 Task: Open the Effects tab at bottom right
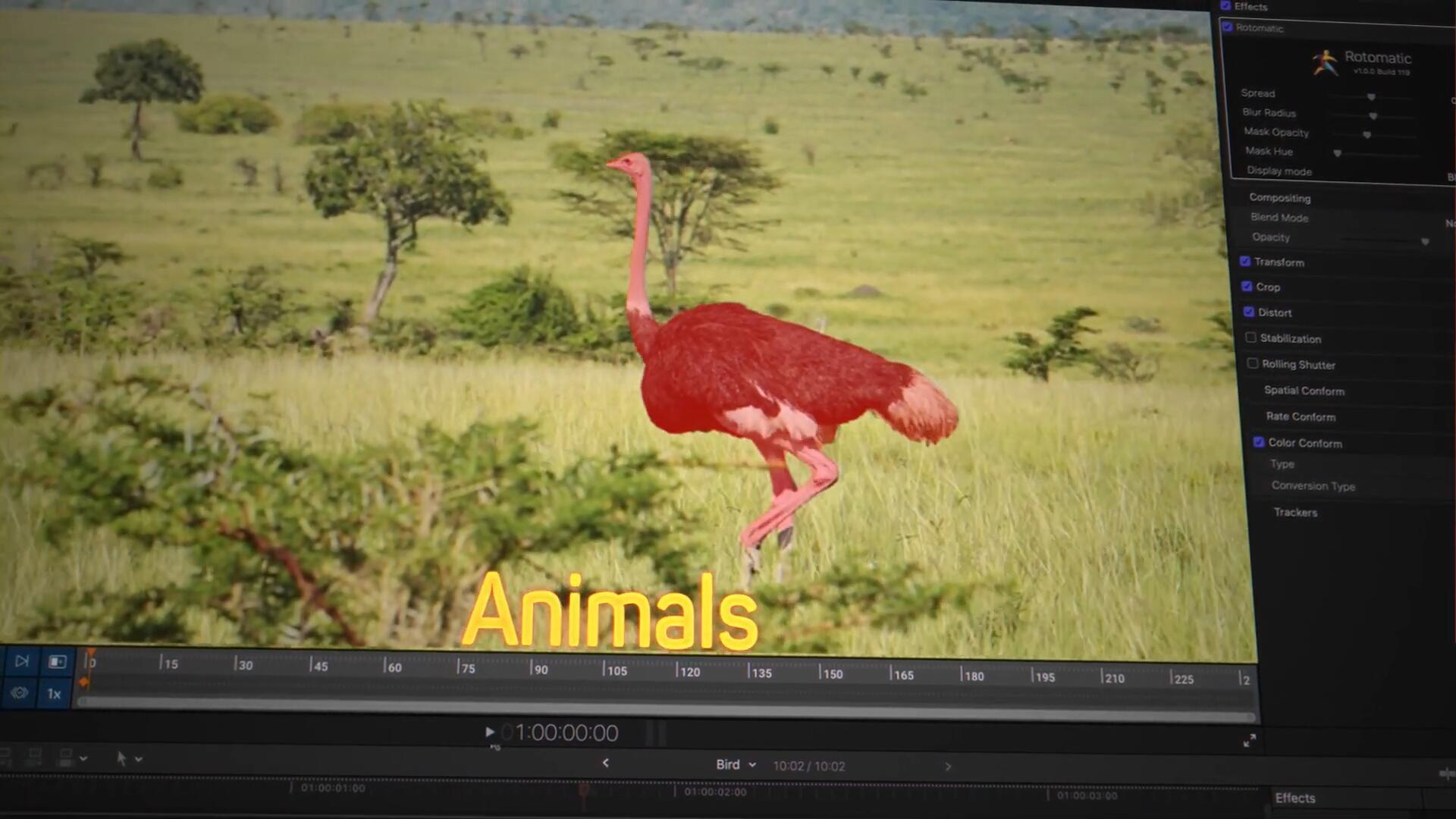[1294, 798]
